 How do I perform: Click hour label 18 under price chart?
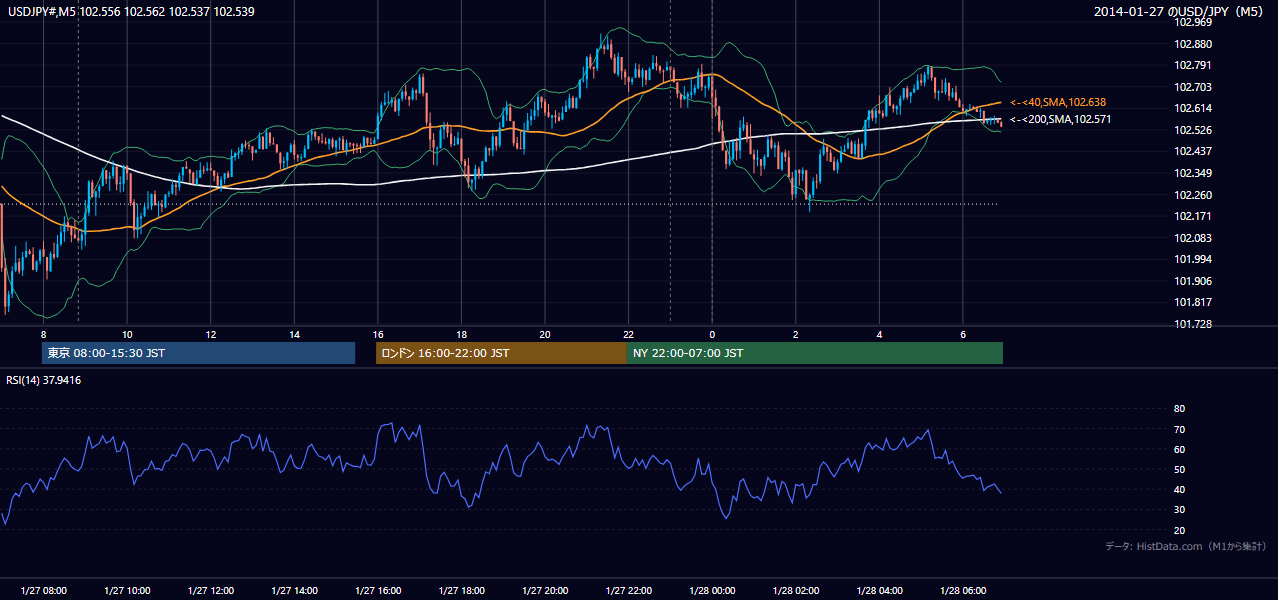[461, 334]
